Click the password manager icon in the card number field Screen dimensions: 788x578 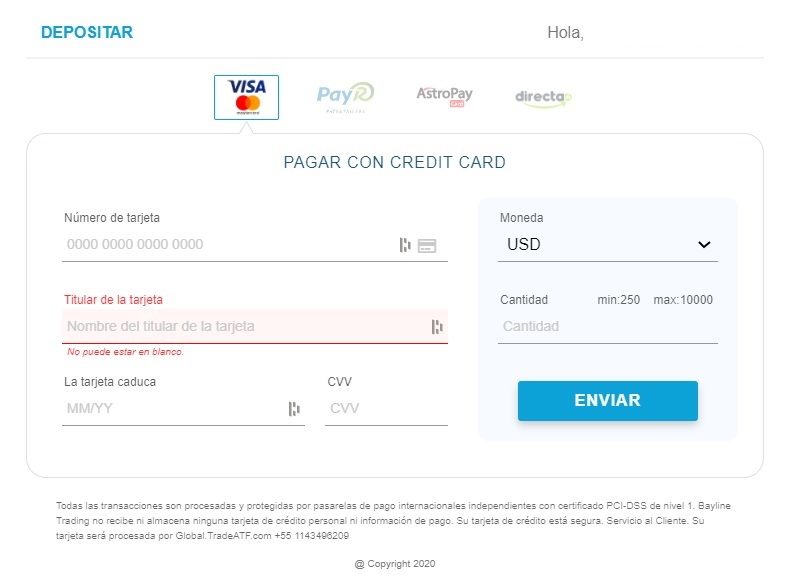click(x=405, y=245)
